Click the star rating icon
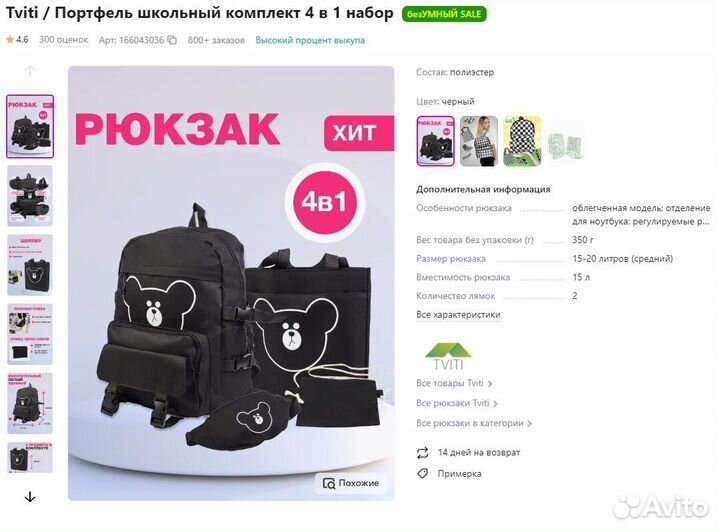 tap(10, 40)
